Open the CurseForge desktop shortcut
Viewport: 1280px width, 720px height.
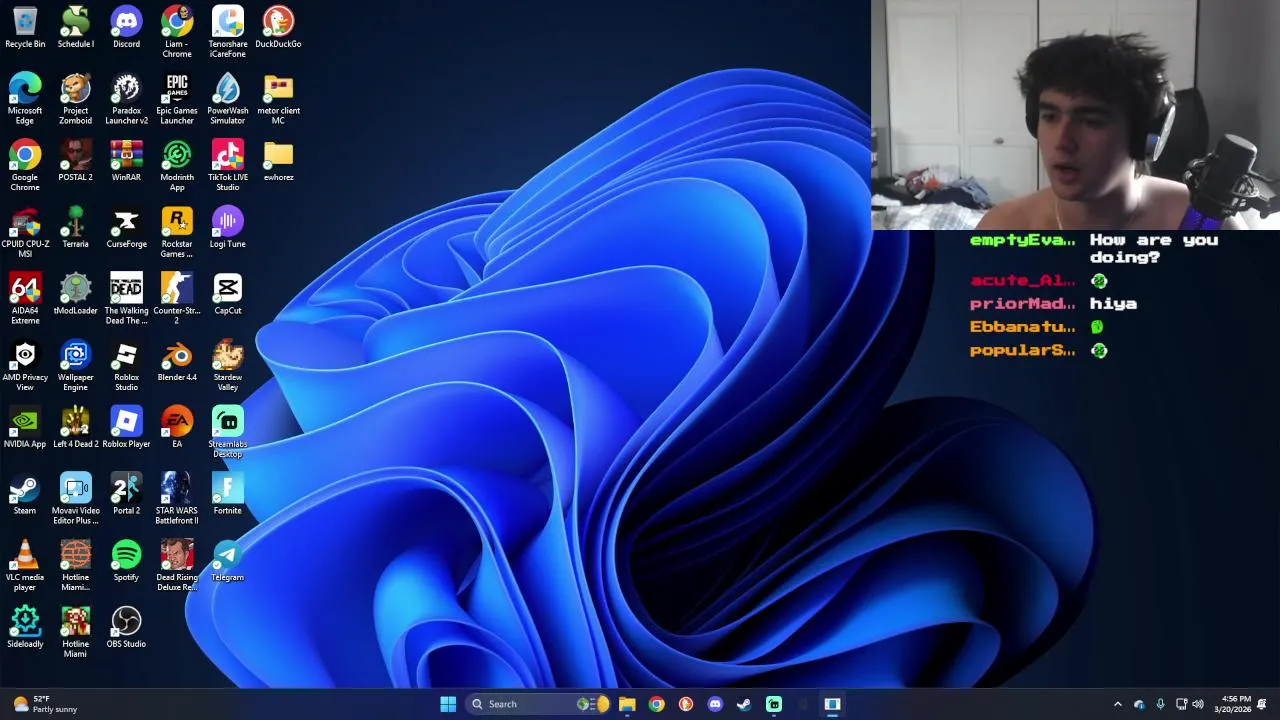coord(126,228)
